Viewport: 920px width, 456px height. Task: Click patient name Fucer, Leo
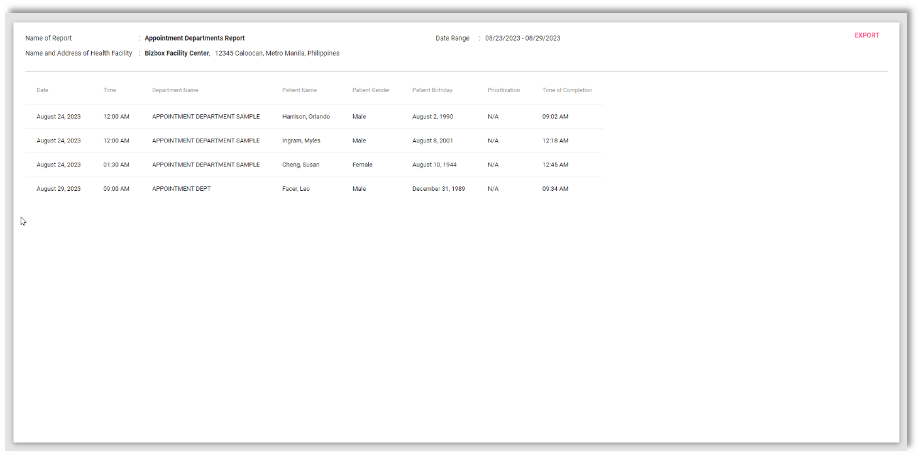tap(296, 189)
